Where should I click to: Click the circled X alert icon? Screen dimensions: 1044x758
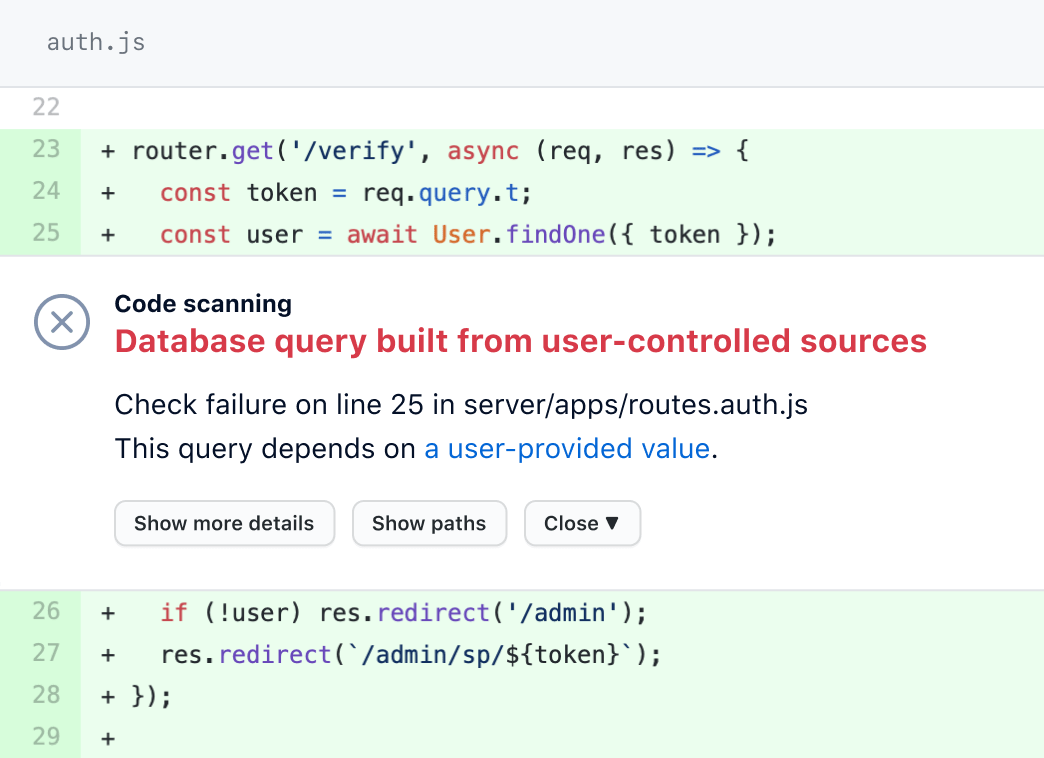[x=62, y=323]
